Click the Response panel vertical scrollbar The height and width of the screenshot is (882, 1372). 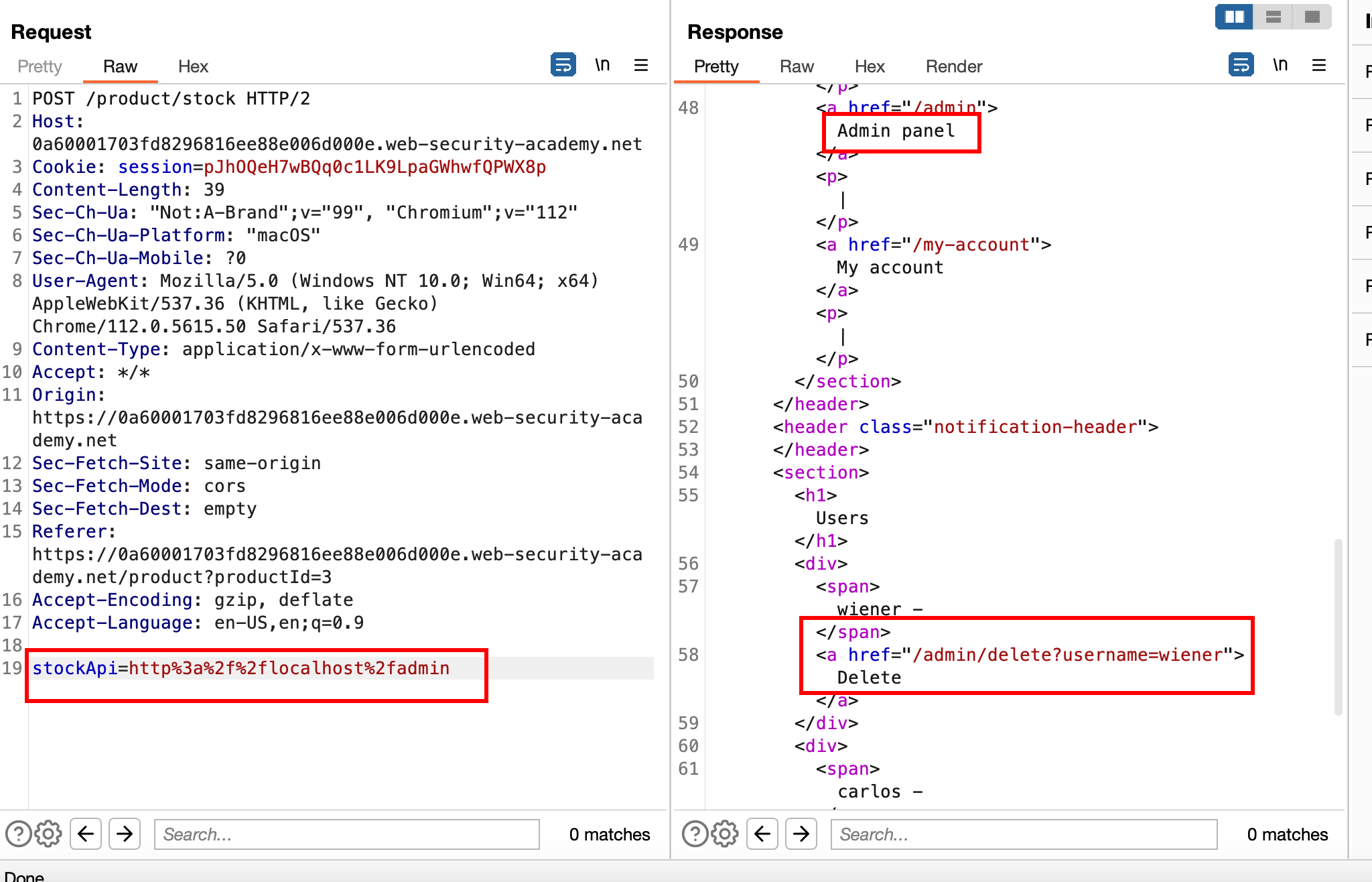click(x=1338, y=627)
